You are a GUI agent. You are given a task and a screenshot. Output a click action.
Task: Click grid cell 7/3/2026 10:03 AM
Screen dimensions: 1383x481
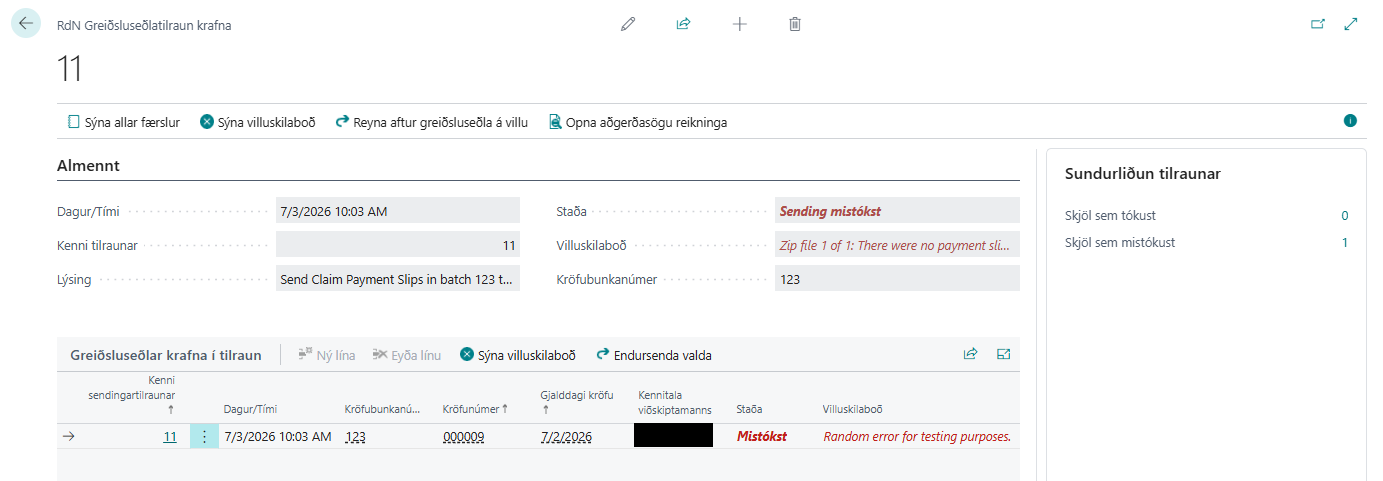(277, 436)
